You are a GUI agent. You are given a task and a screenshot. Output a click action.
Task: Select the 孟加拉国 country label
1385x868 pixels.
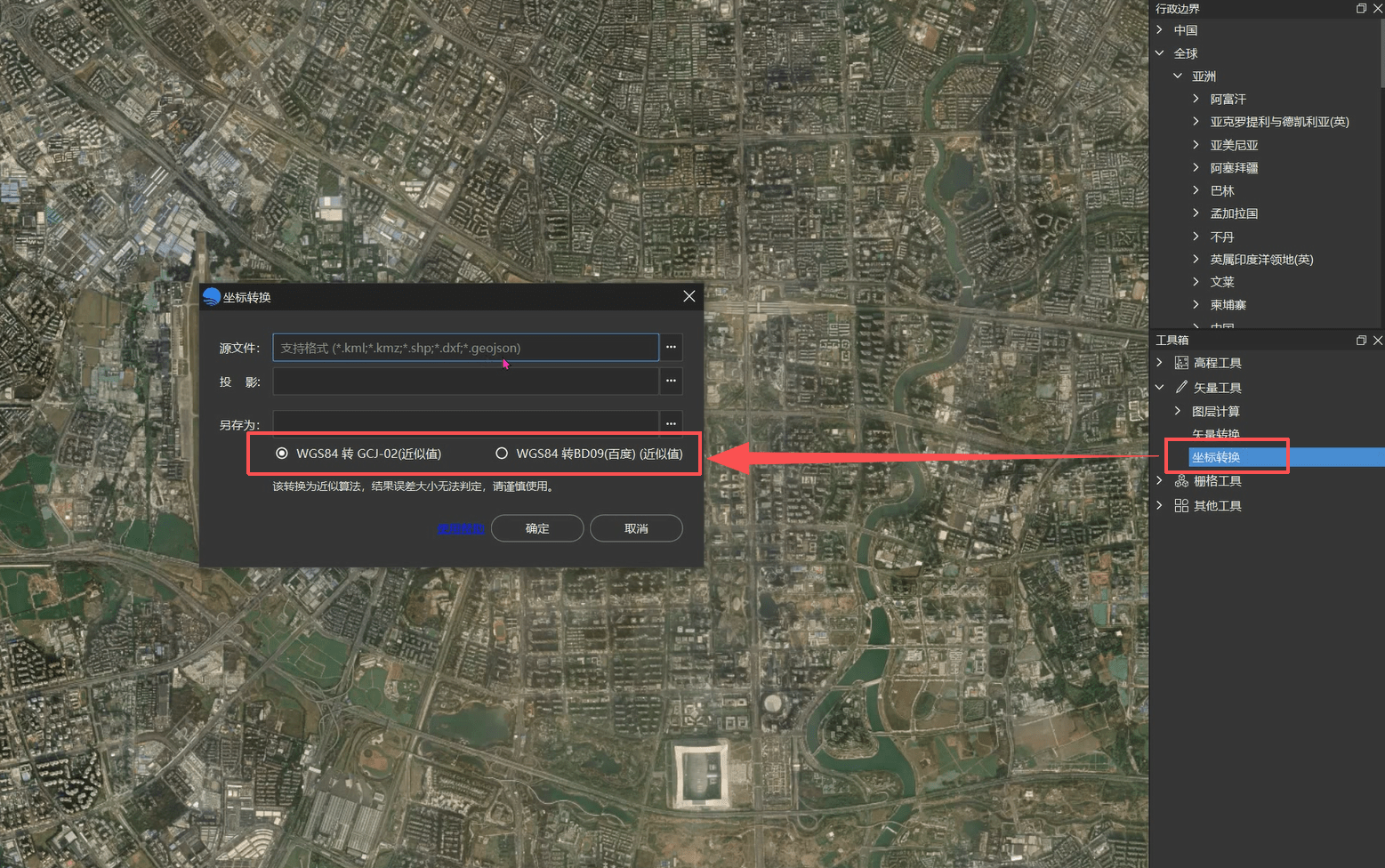(x=1235, y=213)
